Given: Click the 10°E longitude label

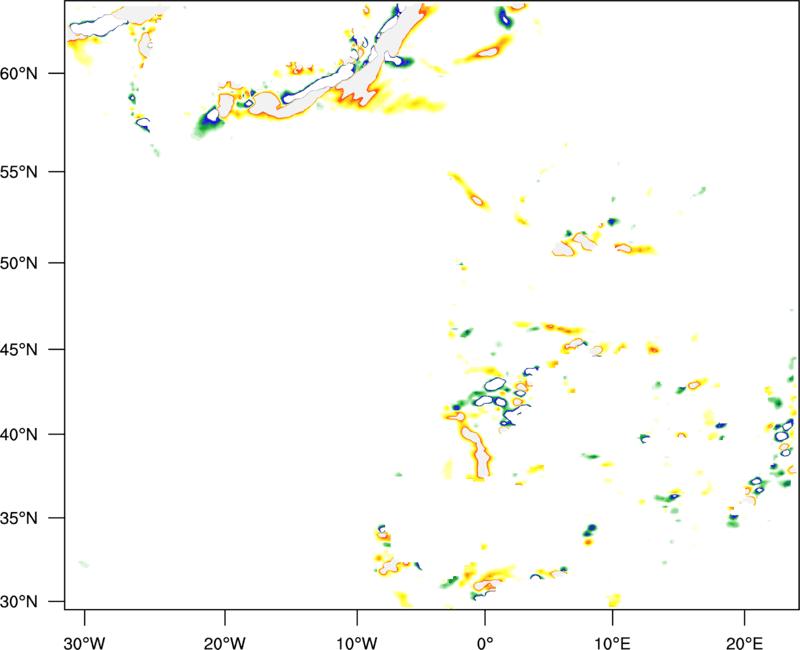Looking at the screenshot, I should 612,643.
